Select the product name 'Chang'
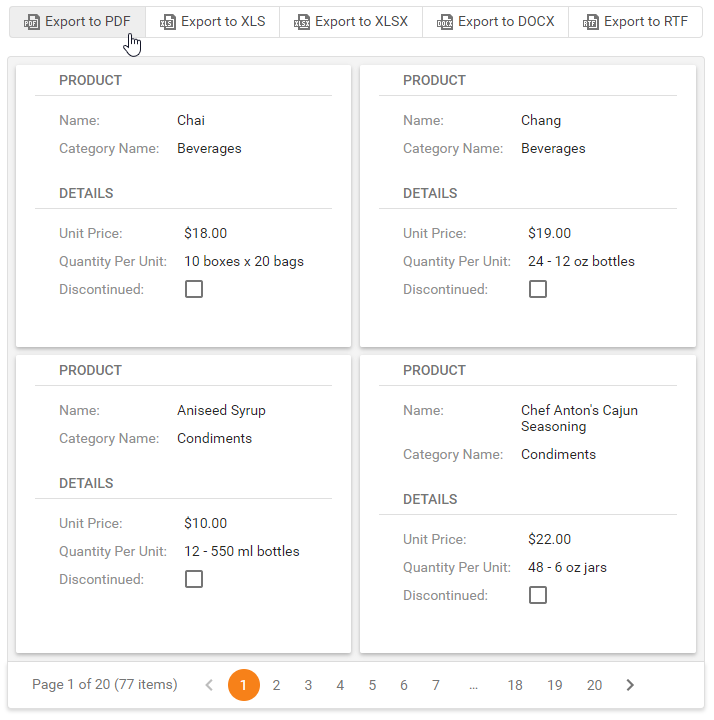 [x=541, y=120]
